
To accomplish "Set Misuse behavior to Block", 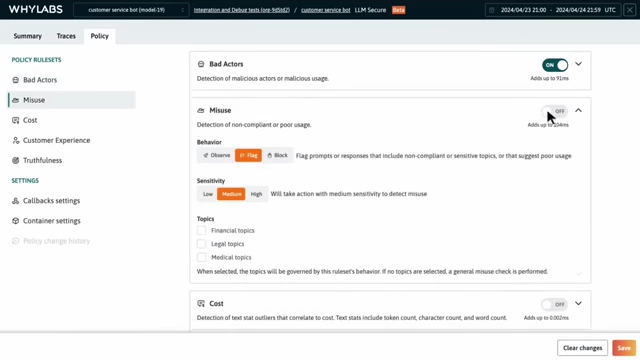I will pyautogui.click(x=278, y=156).
